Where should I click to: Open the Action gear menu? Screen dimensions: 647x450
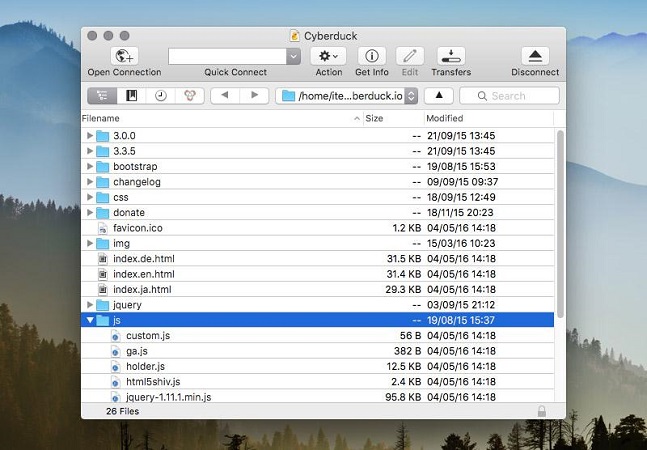(x=328, y=56)
